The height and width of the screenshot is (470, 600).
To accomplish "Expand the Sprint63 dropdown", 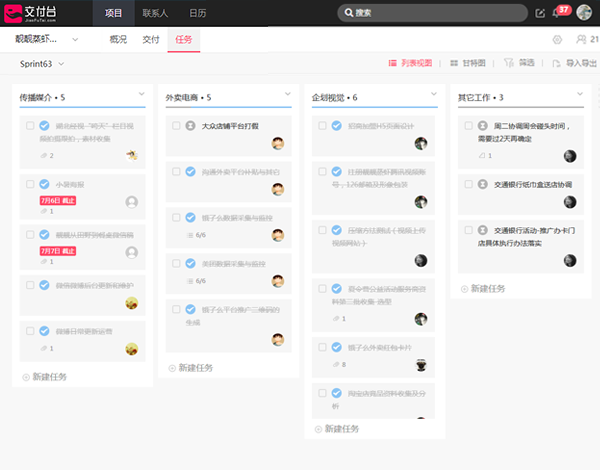I will pyautogui.click(x=61, y=64).
